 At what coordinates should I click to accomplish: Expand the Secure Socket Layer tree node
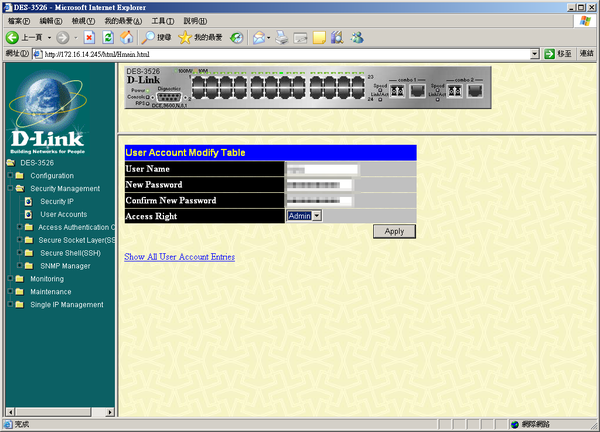20,240
